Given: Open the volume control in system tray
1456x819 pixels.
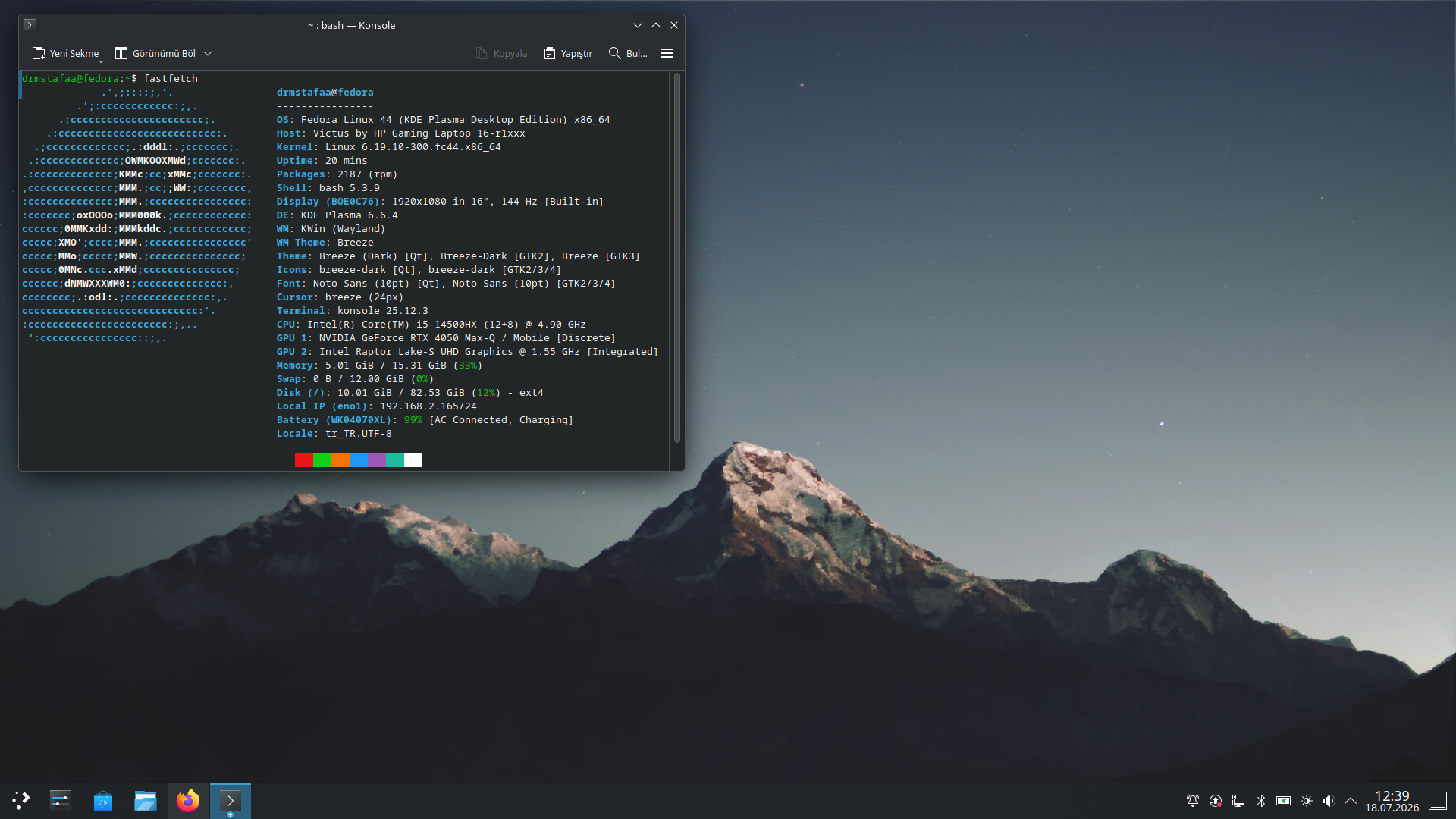Looking at the screenshot, I should click(x=1329, y=800).
